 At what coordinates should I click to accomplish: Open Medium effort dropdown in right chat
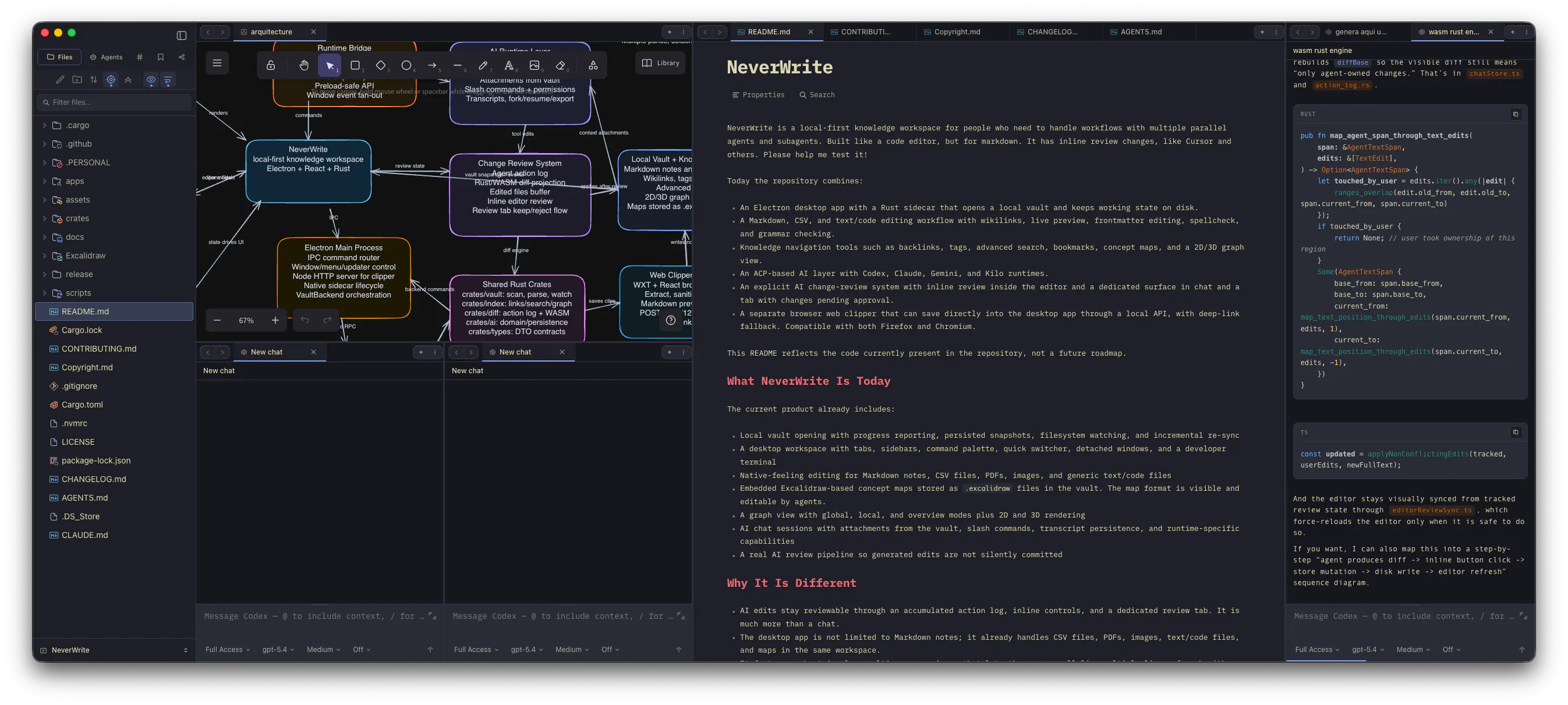coord(1413,650)
